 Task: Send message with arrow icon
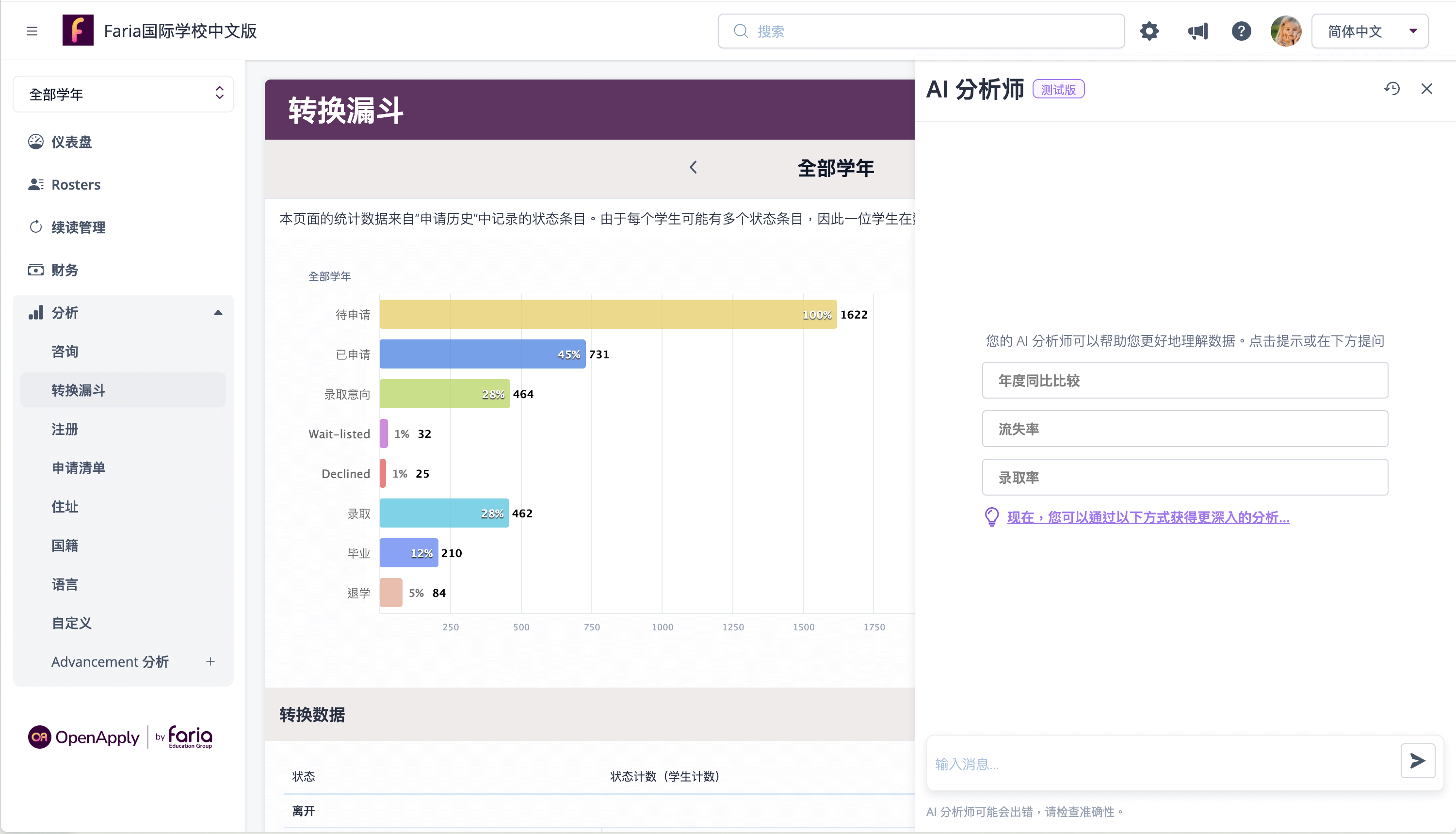(1418, 761)
